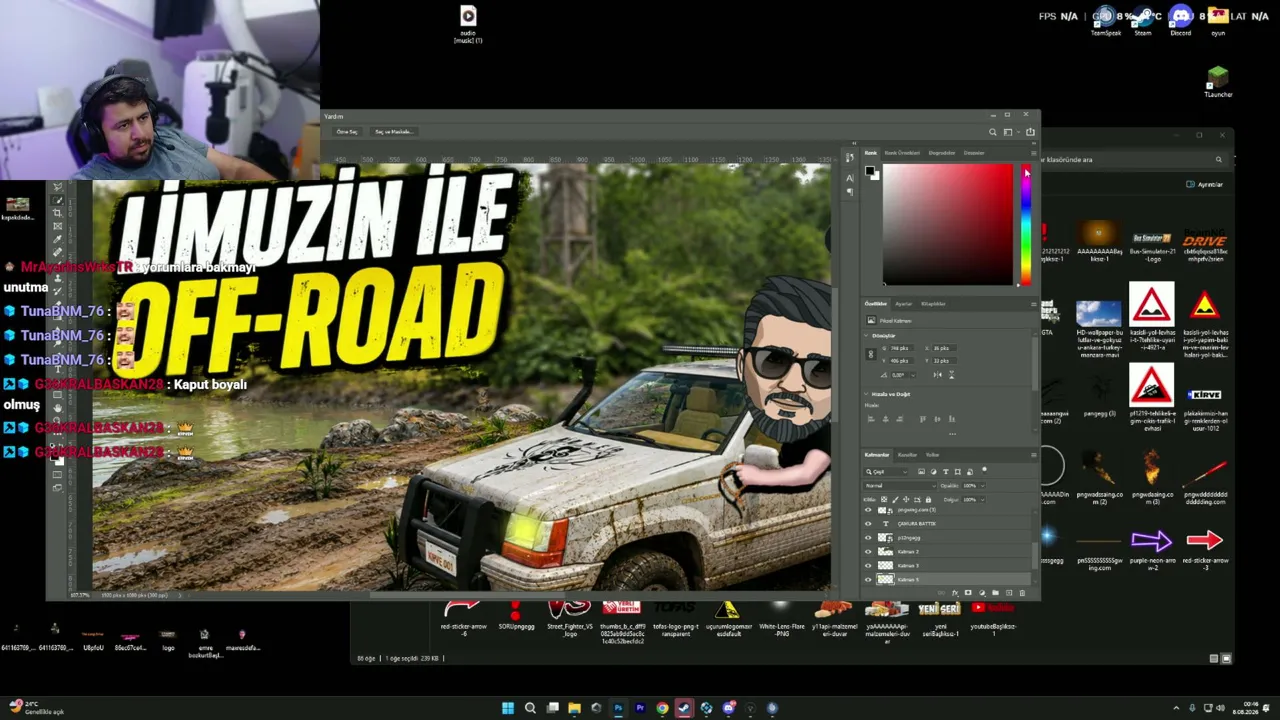Image resolution: width=1280 pixels, height=720 pixels.
Task: Switch to the Kanallar tab
Action: point(907,455)
